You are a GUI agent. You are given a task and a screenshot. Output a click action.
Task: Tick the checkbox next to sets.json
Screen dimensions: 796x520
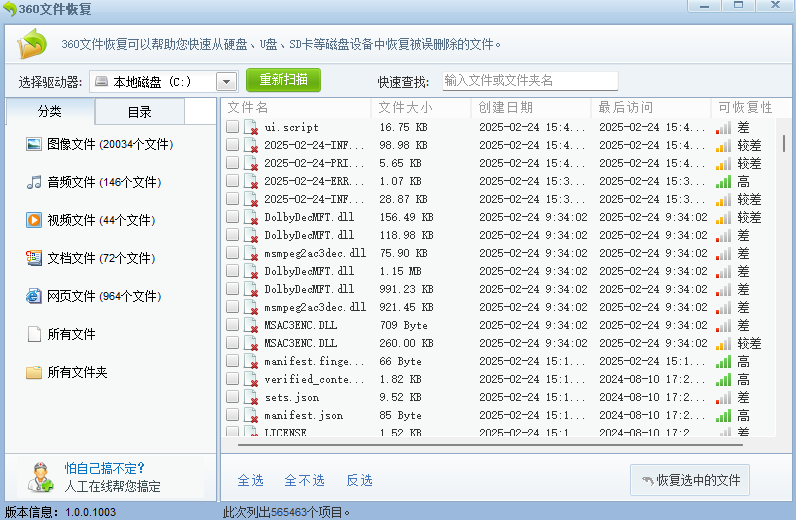point(232,397)
